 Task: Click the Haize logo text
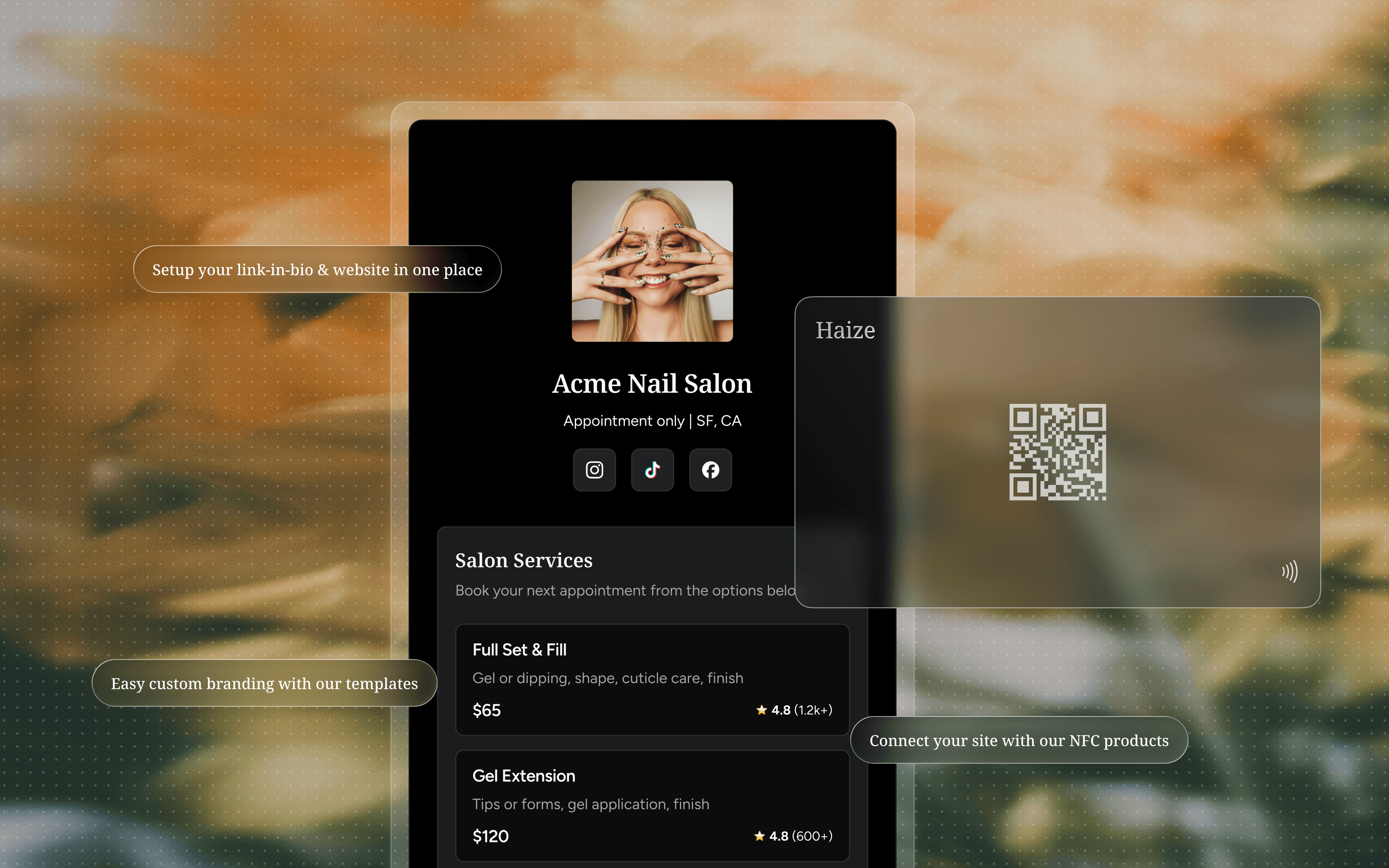click(x=845, y=330)
